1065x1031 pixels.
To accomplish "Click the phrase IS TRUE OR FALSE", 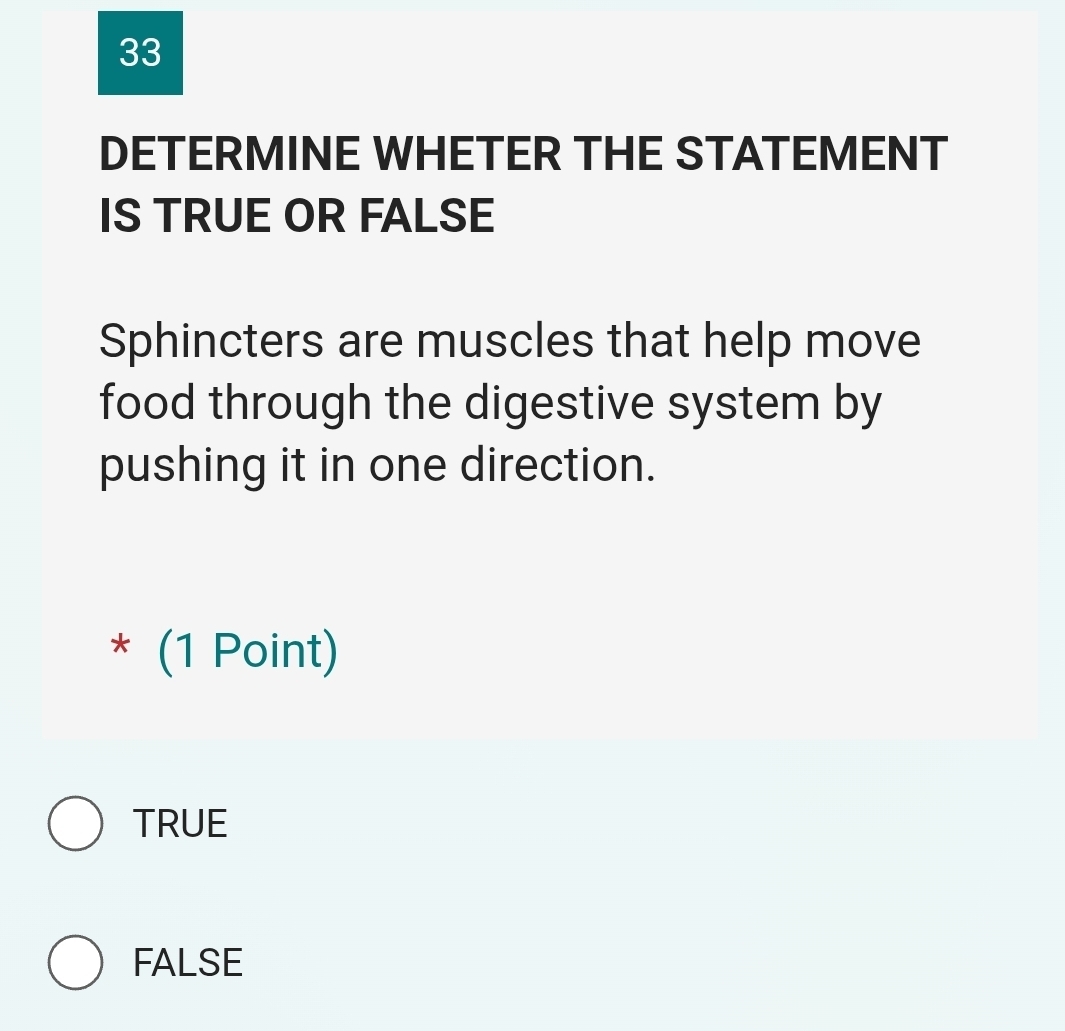I will tap(296, 215).
